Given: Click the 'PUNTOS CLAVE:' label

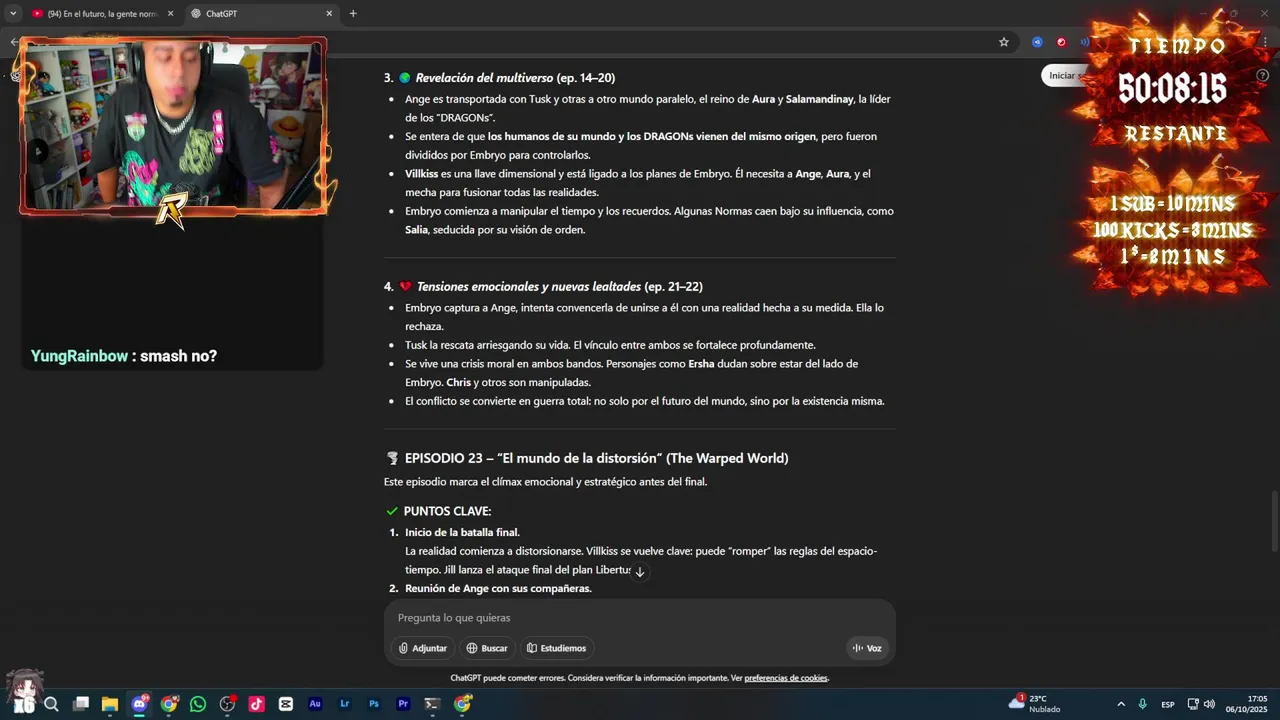Looking at the screenshot, I should [x=447, y=511].
